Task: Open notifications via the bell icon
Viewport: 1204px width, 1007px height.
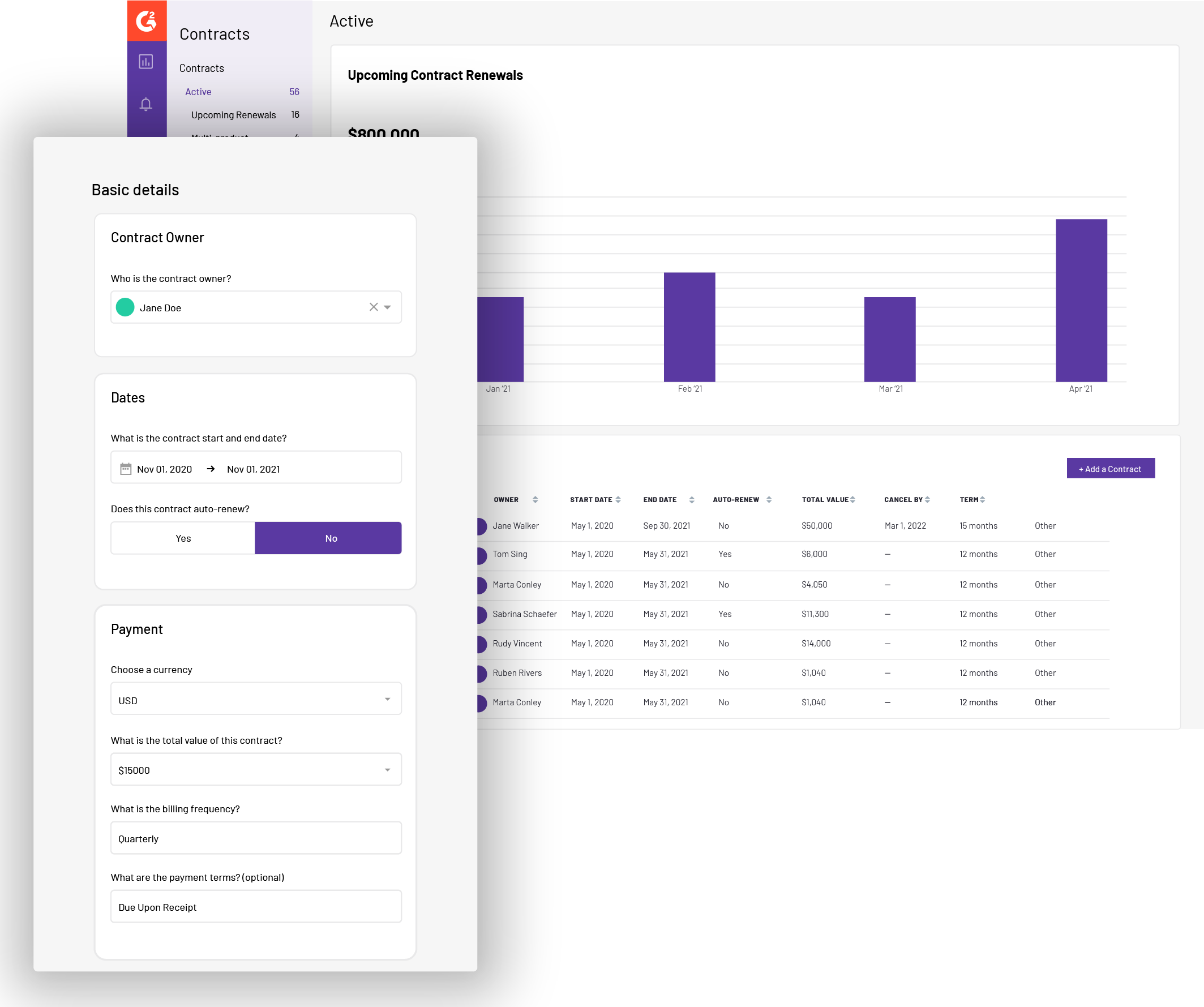Action: tap(146, 104)
